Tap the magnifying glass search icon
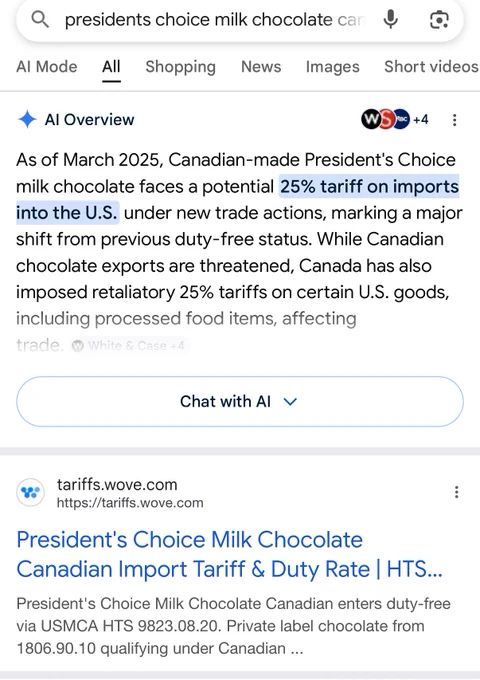This screenshot has width=480, height=680. pyautogui.click(x=40, y=20)
